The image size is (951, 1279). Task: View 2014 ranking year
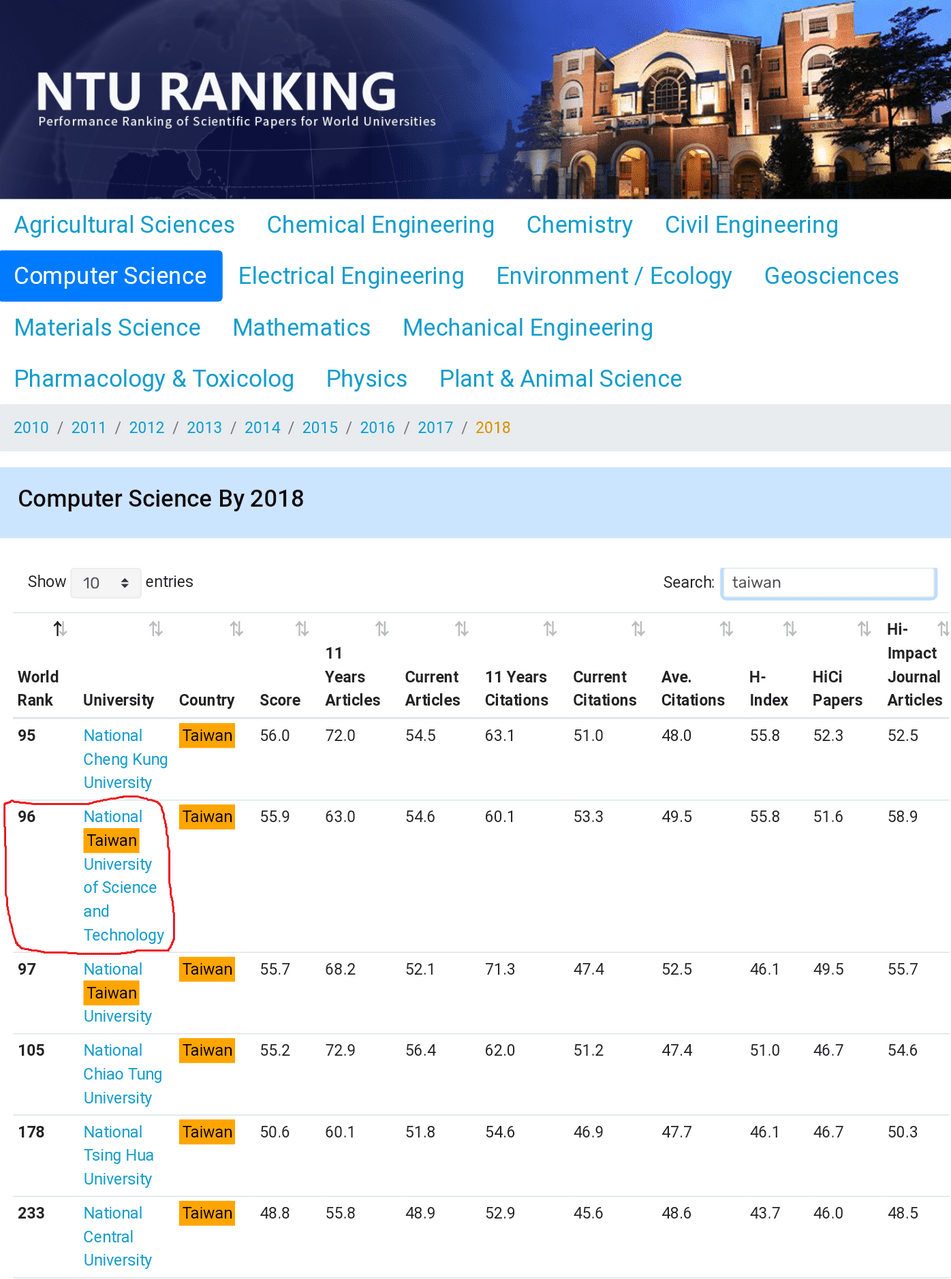tap(262, 428)
